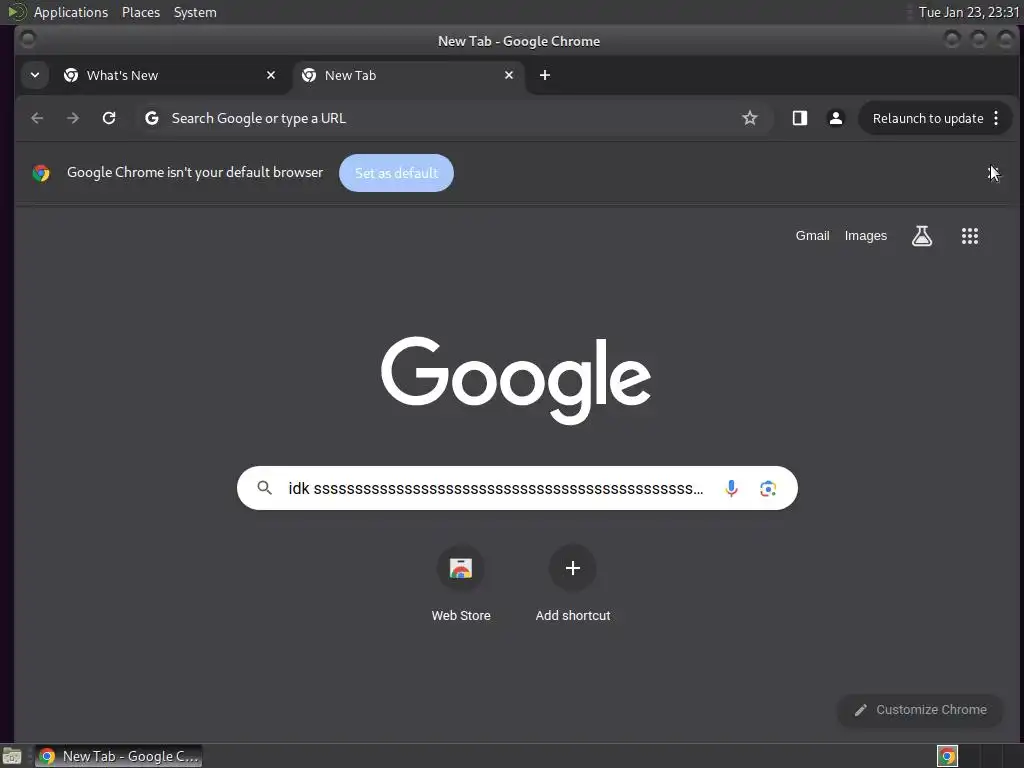The image size is (1024, 768).
Task: Click the forward navigation arrow
Action: (73, 118)
